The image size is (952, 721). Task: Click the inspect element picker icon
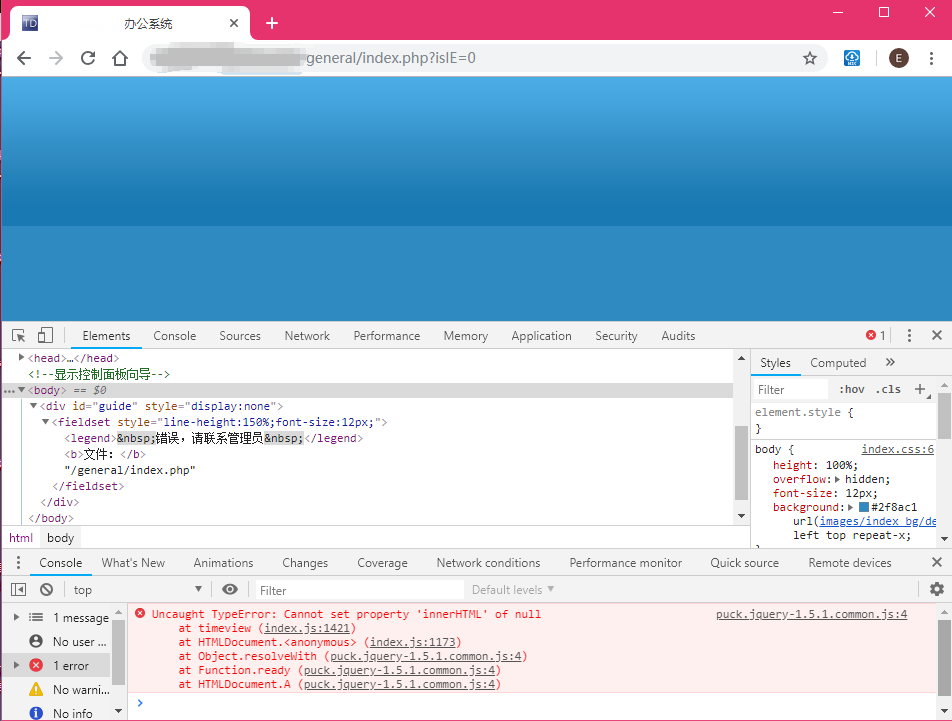click(x=19, y=336)
